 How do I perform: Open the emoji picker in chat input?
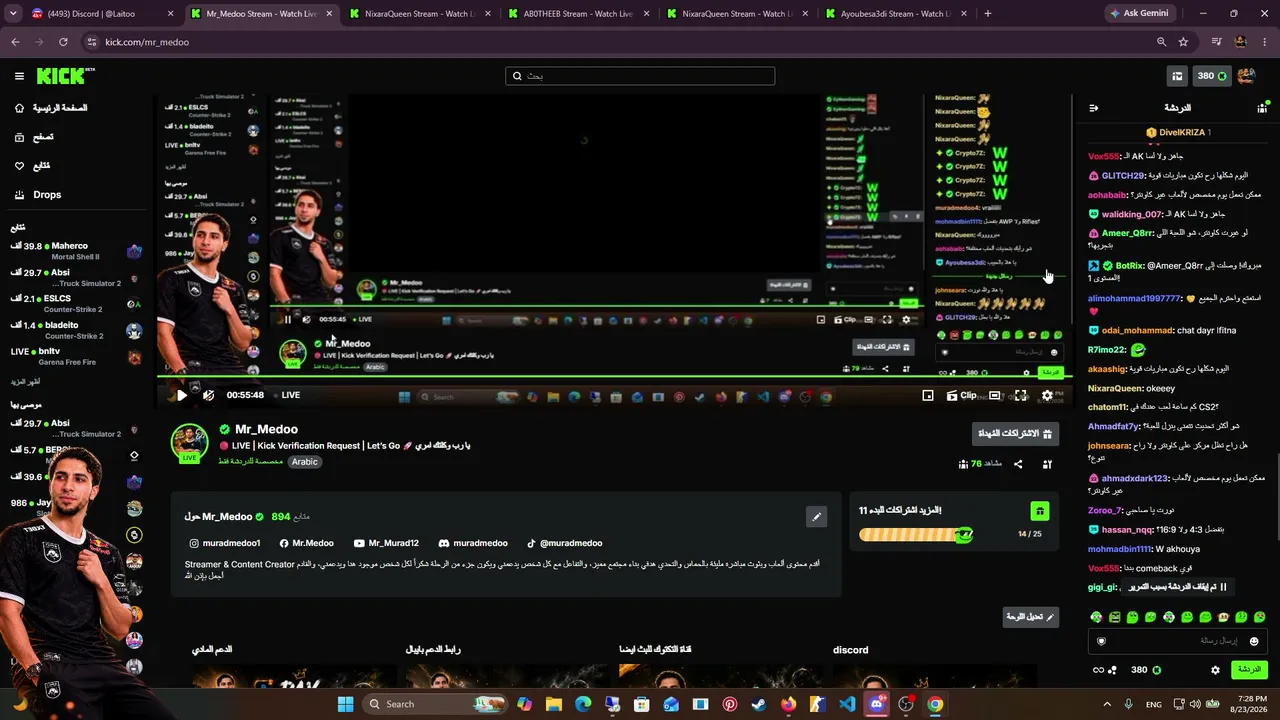click(x=1254, y=641)
